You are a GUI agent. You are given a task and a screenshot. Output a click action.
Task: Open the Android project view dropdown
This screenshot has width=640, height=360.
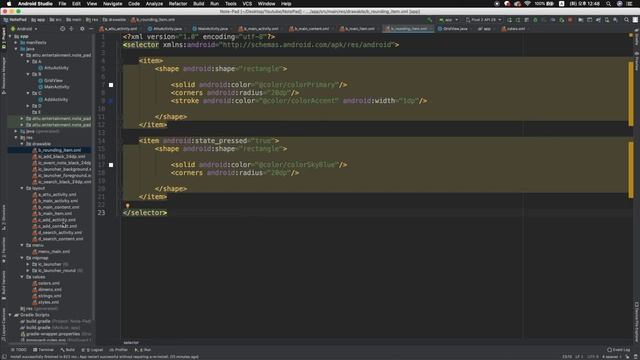[x=24, y=29]
